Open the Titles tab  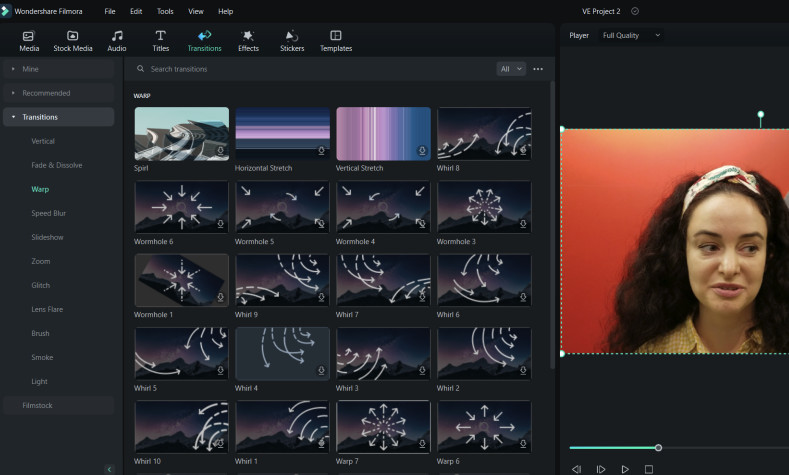point(161,41)
